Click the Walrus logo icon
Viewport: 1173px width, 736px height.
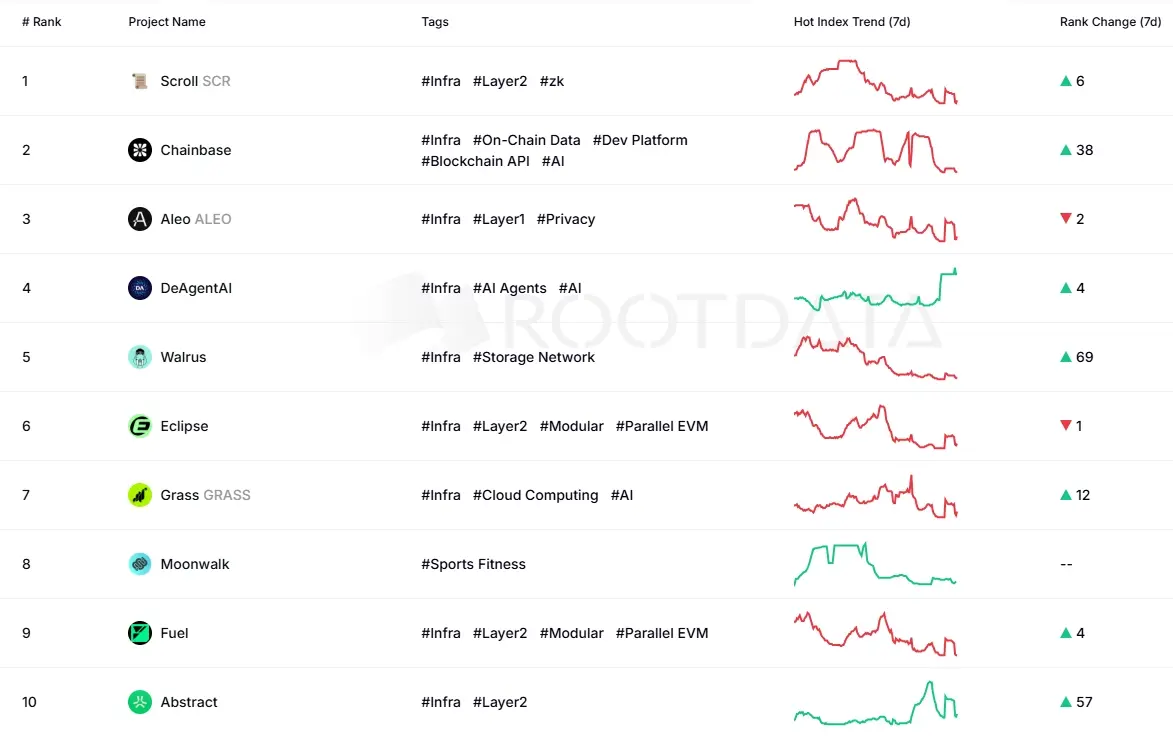coord(140,357)
